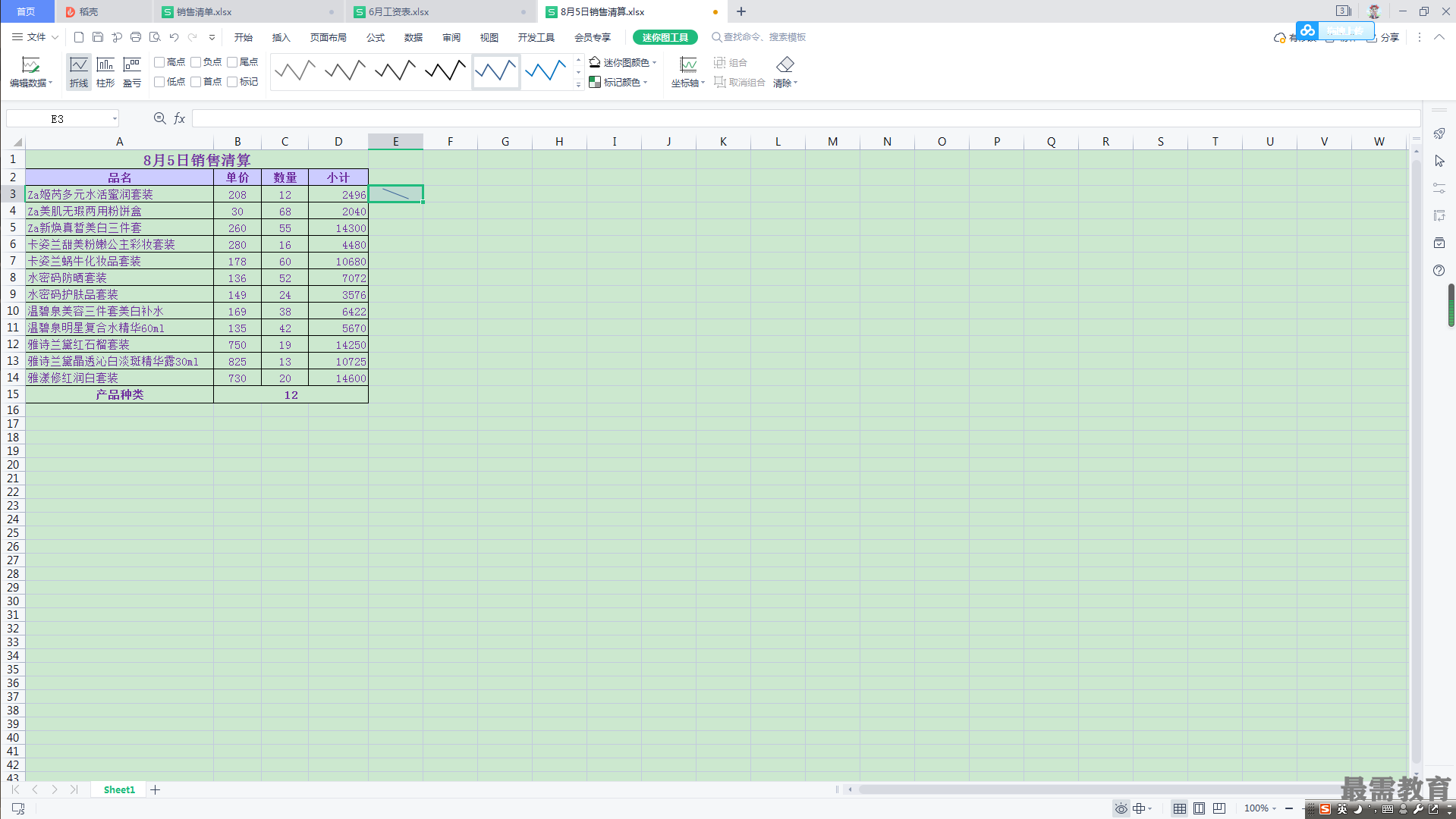Screen dimensions: 1456x819
Task: Click the zoom magnifier icon beside formula bar
Action: pos(159,118)
